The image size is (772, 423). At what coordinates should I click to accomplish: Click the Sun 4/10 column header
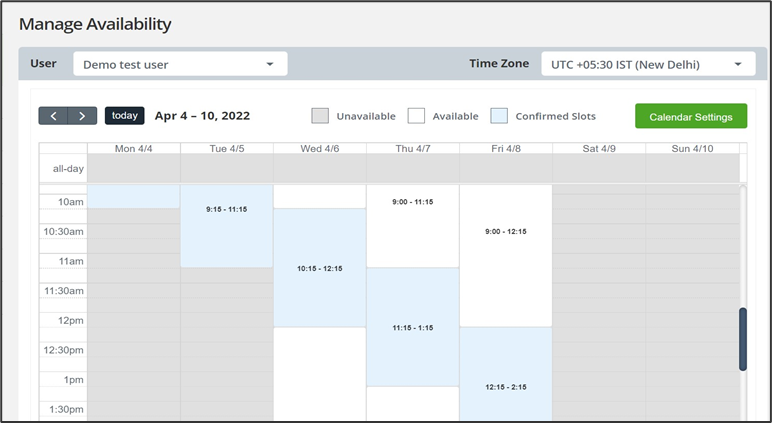(x=692, y=149)
